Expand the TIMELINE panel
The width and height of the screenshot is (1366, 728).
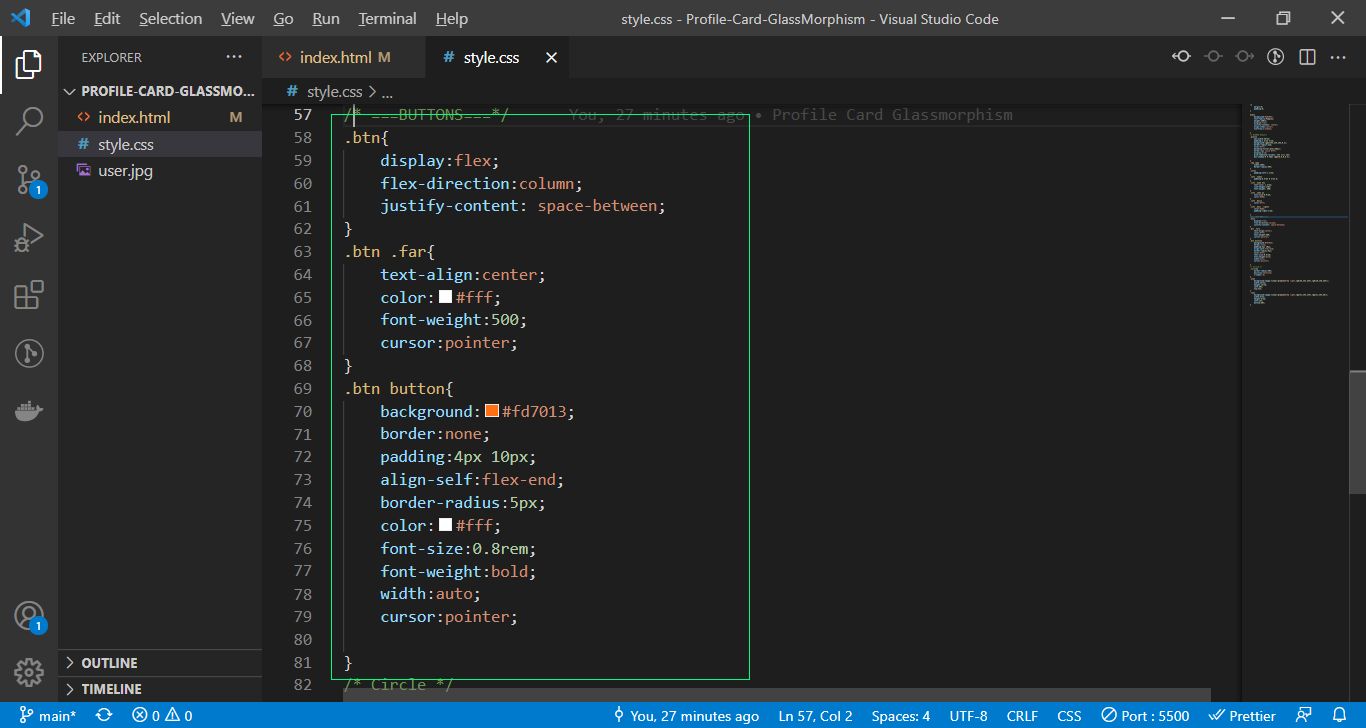(x=160, y=689)
